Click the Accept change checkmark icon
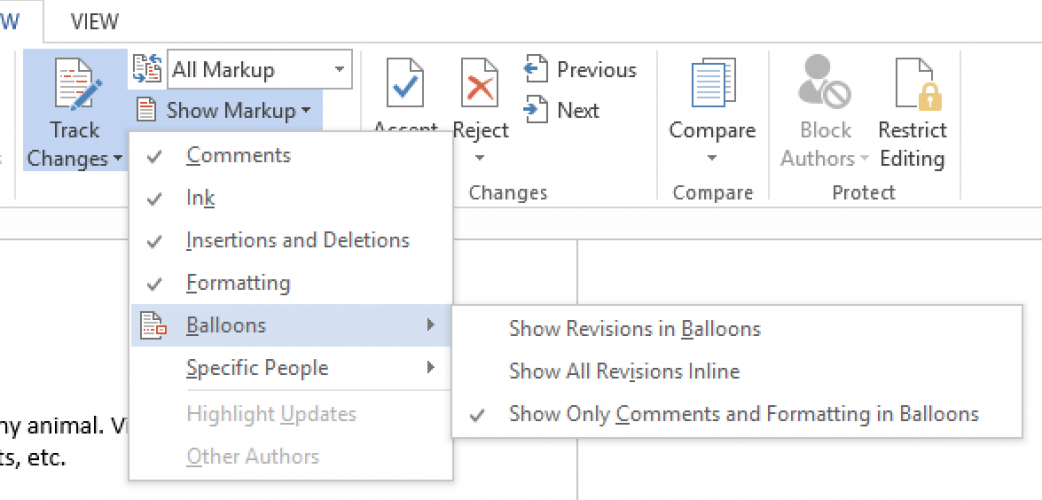 [406, 85]
